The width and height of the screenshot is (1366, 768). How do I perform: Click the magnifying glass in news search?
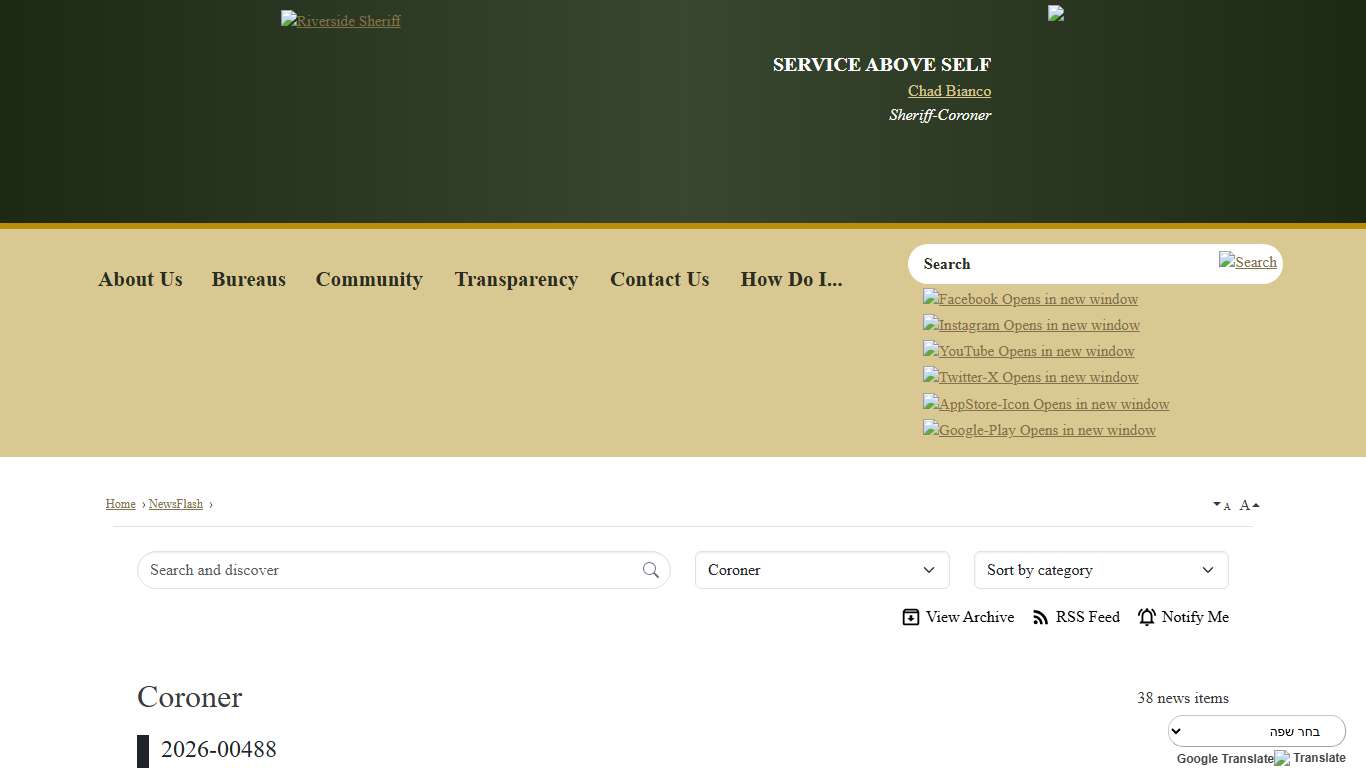tap(651, 570)
